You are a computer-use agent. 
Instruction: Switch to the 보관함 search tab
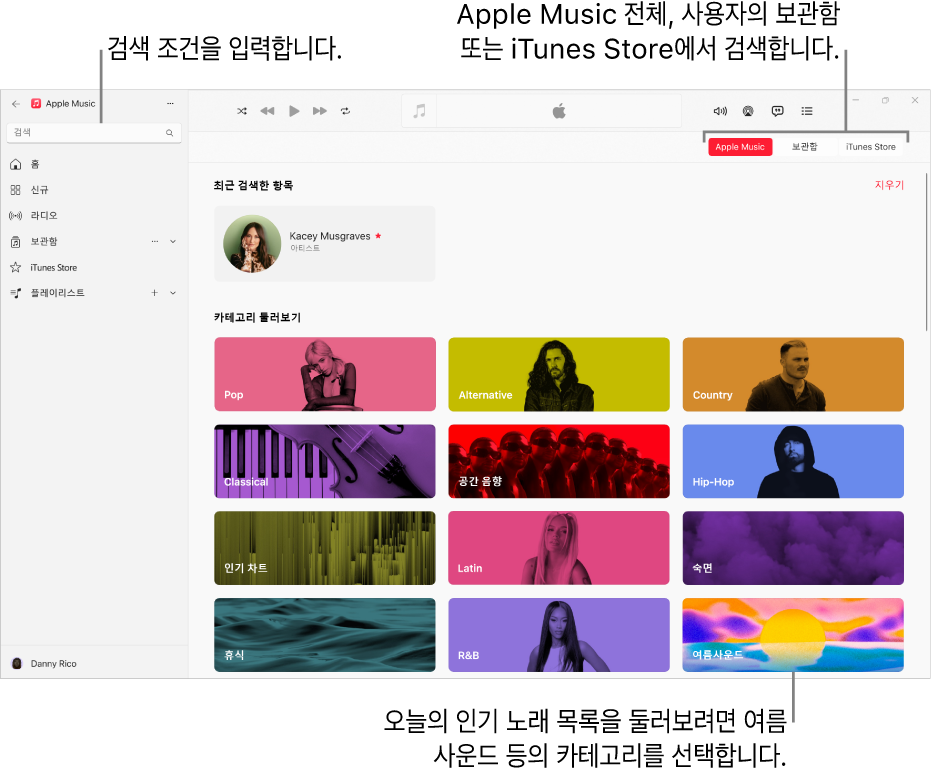pos(805,147)
